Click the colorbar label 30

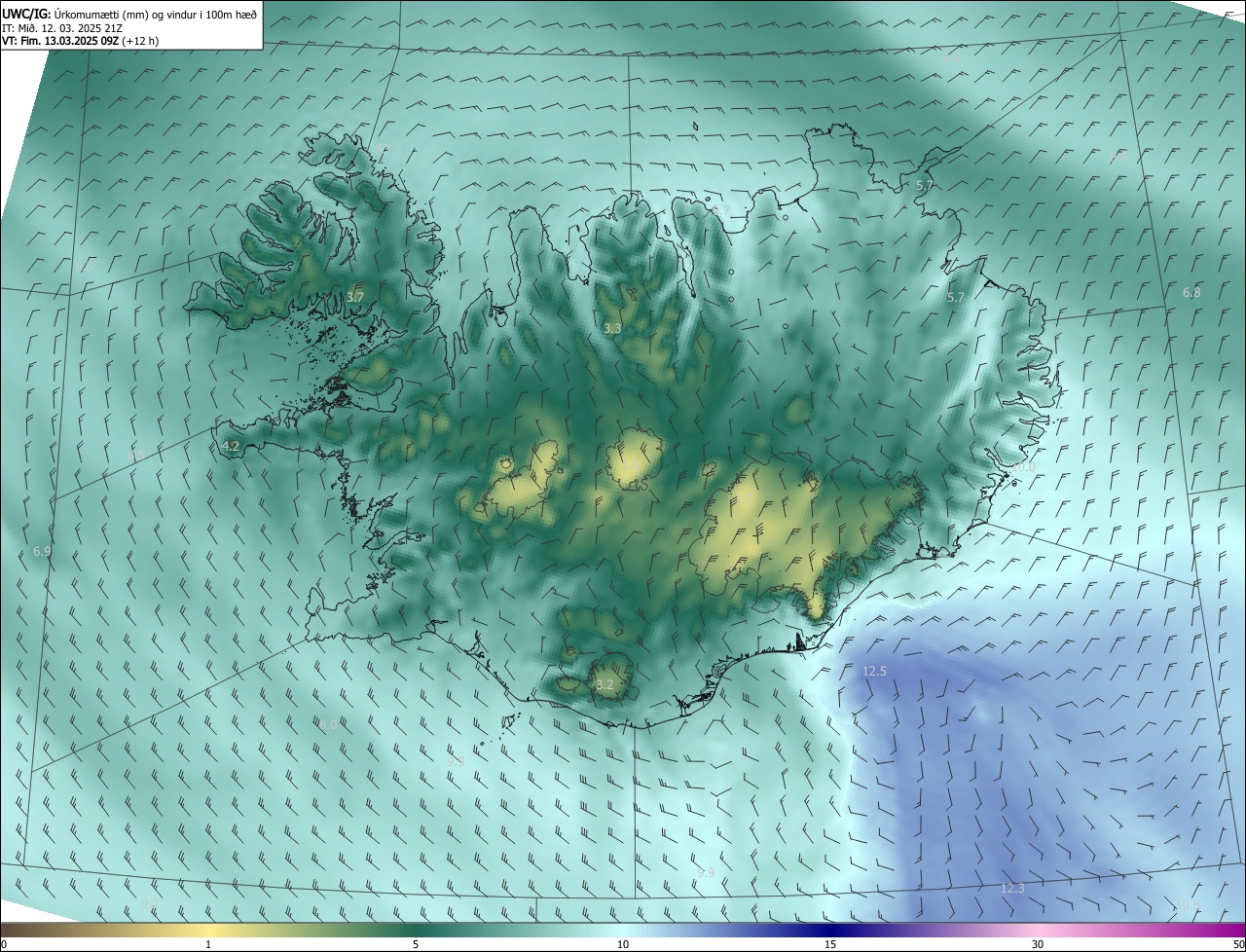[x=1038, y=944]
